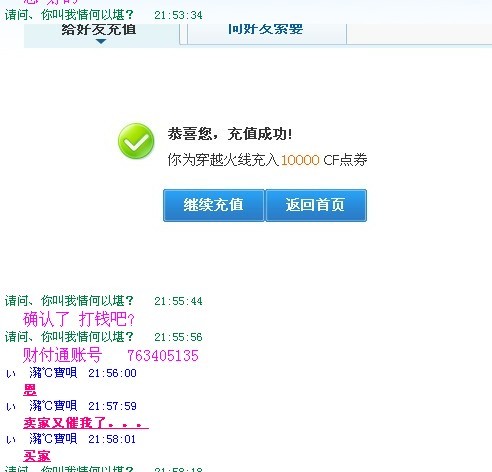Click the timestamp 21:56:00
Image resolution: width=492 pixels, height=472 pixels.
tap(112, 373)
